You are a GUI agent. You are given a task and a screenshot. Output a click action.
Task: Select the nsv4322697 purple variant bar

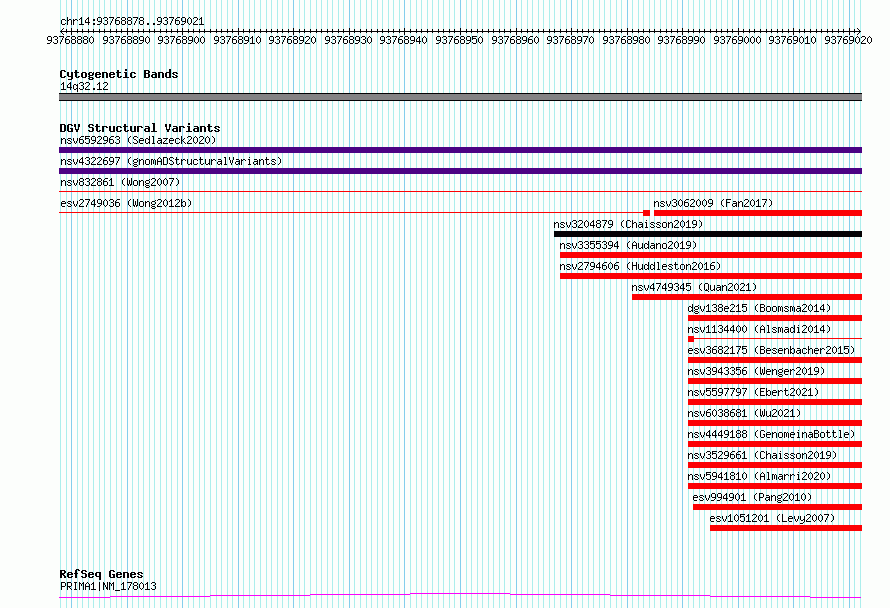pos(460,171)
